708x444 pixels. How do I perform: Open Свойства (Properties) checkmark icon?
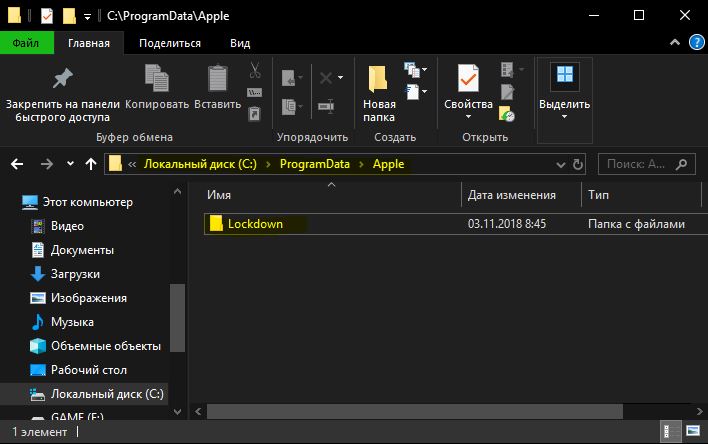tap(468, 78)
